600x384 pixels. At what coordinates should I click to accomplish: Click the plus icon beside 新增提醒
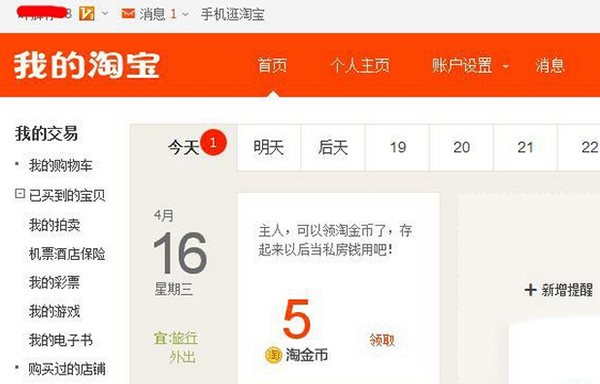pyautogui.click(x=530, y=290)
